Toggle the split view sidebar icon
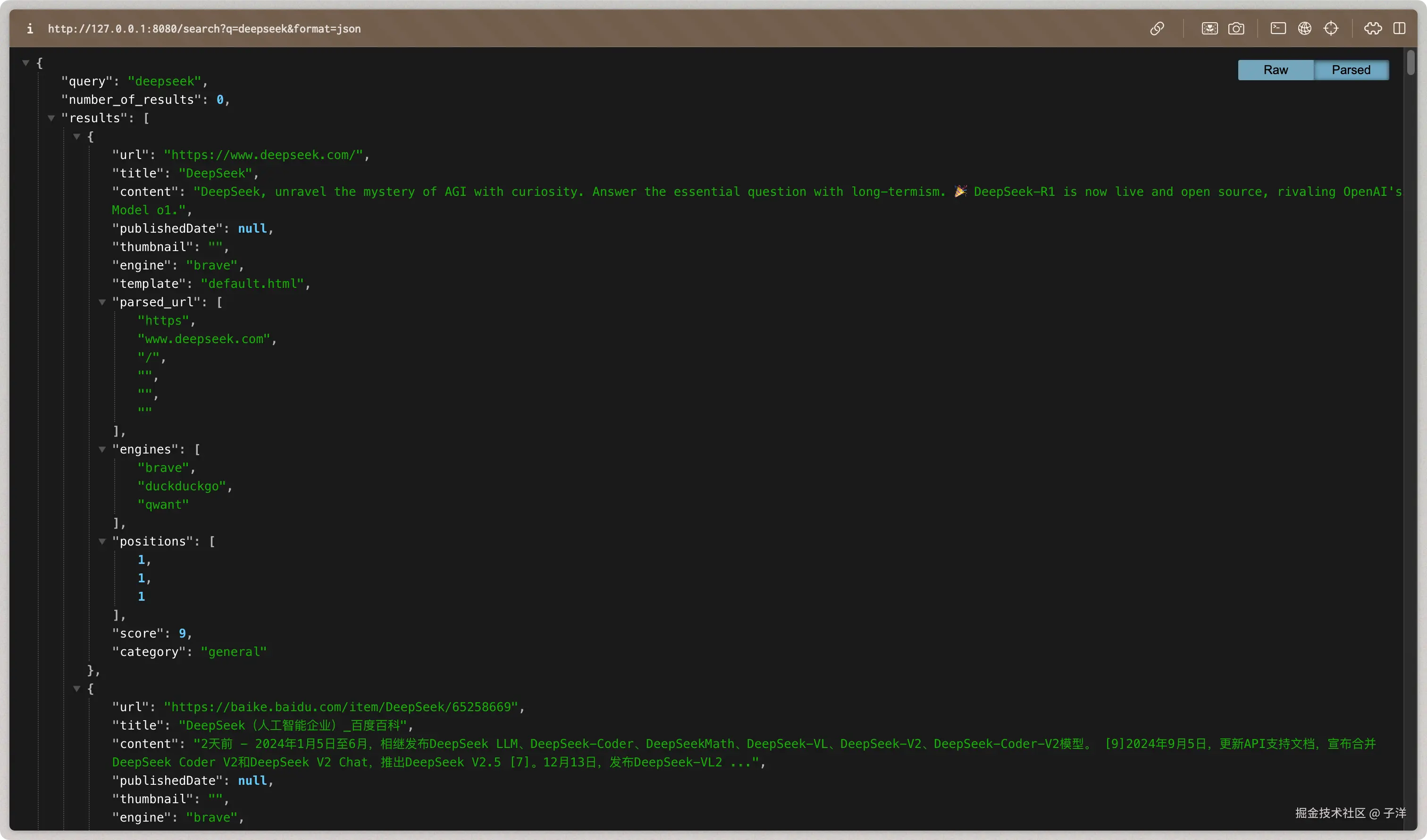The image size is (1427, 840). click(1399, 28)
